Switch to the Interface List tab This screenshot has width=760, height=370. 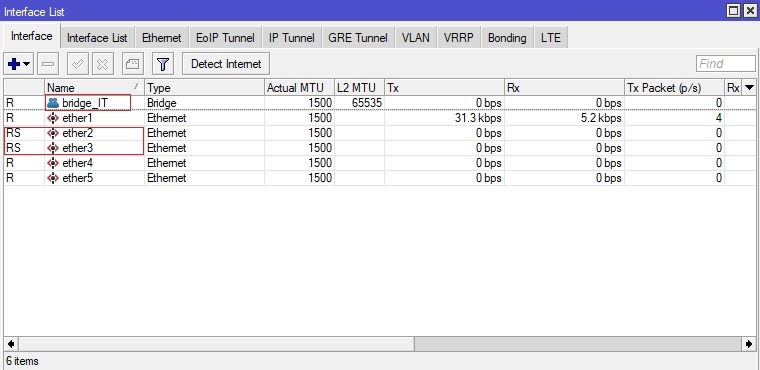pos(97,38)
